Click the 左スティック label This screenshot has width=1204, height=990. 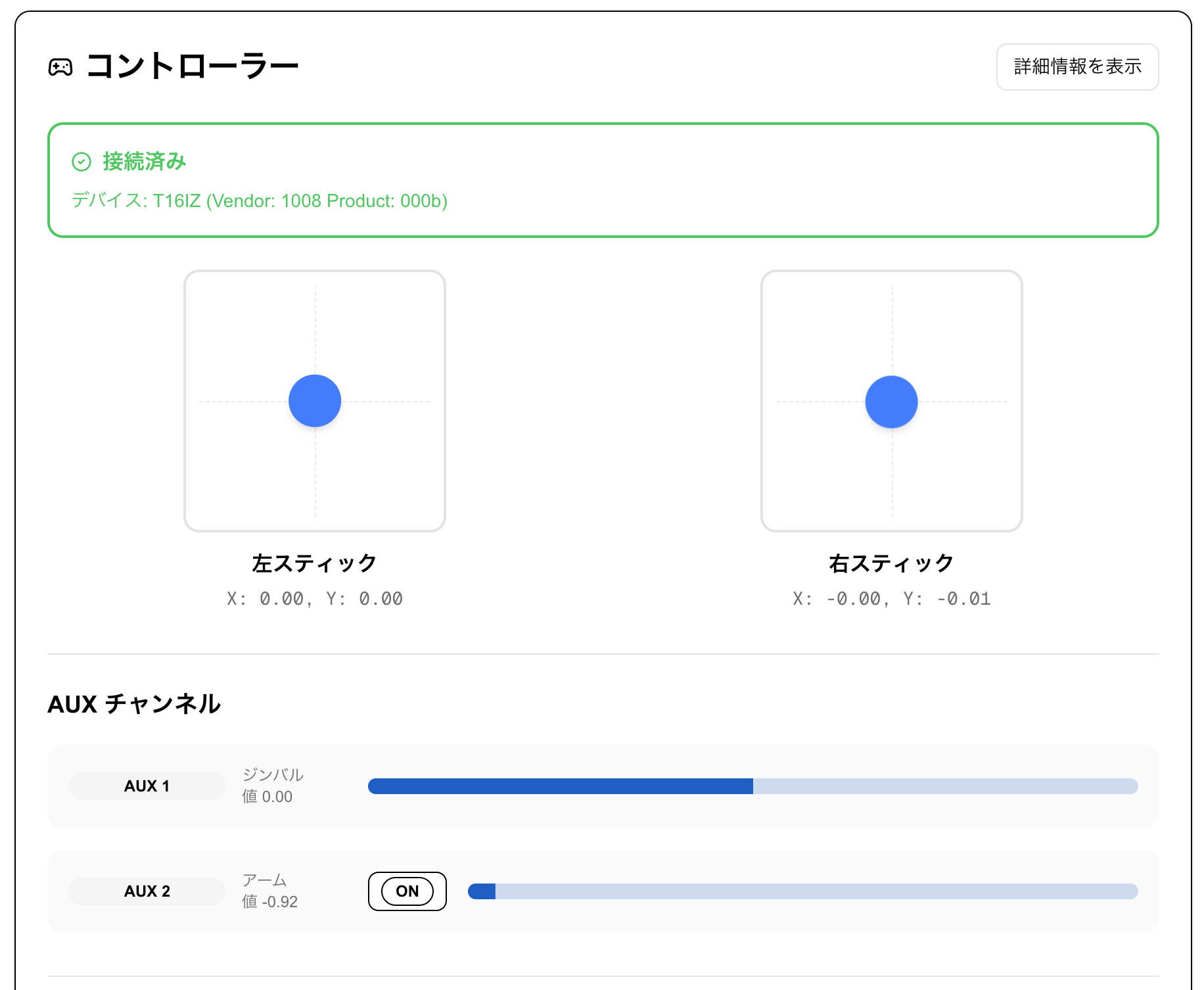pyautogui.click(x=315, y=563)
